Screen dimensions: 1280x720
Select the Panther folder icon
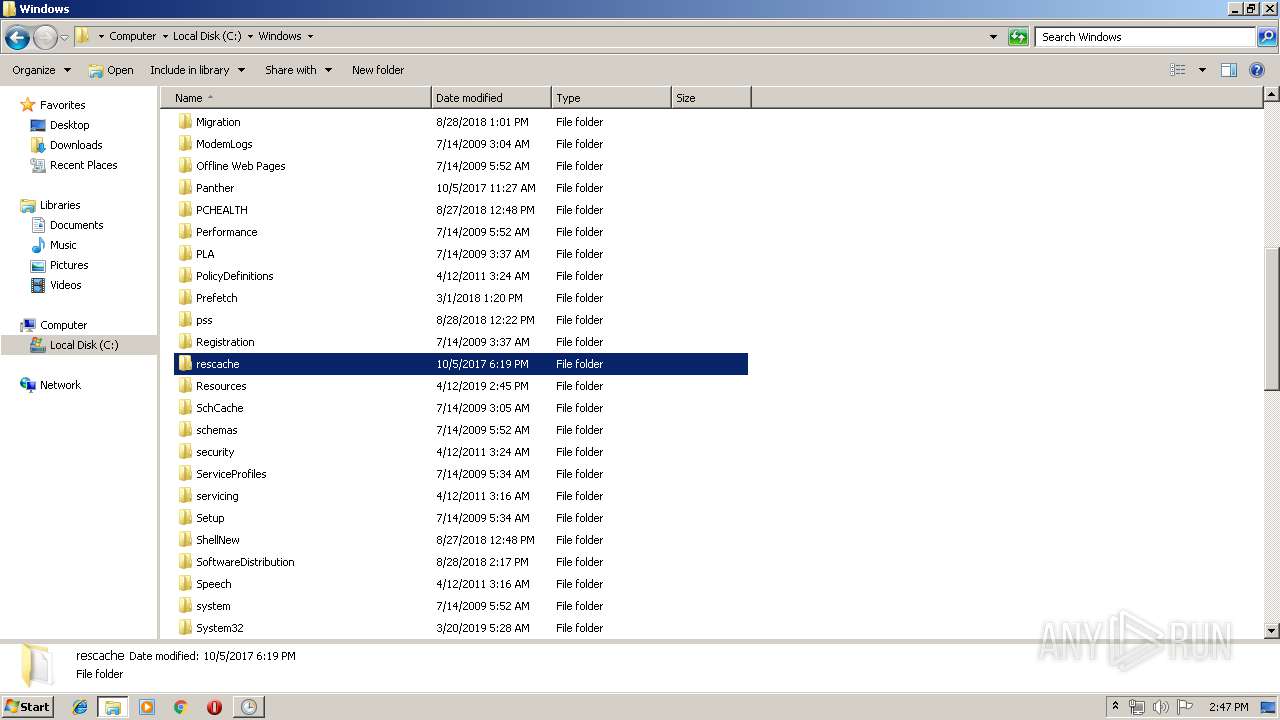coord(185,188)
